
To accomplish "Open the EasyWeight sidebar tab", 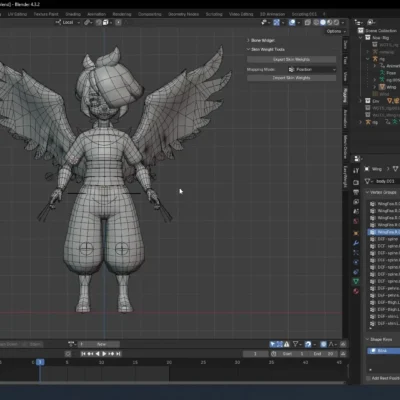I will pos(345,177).
